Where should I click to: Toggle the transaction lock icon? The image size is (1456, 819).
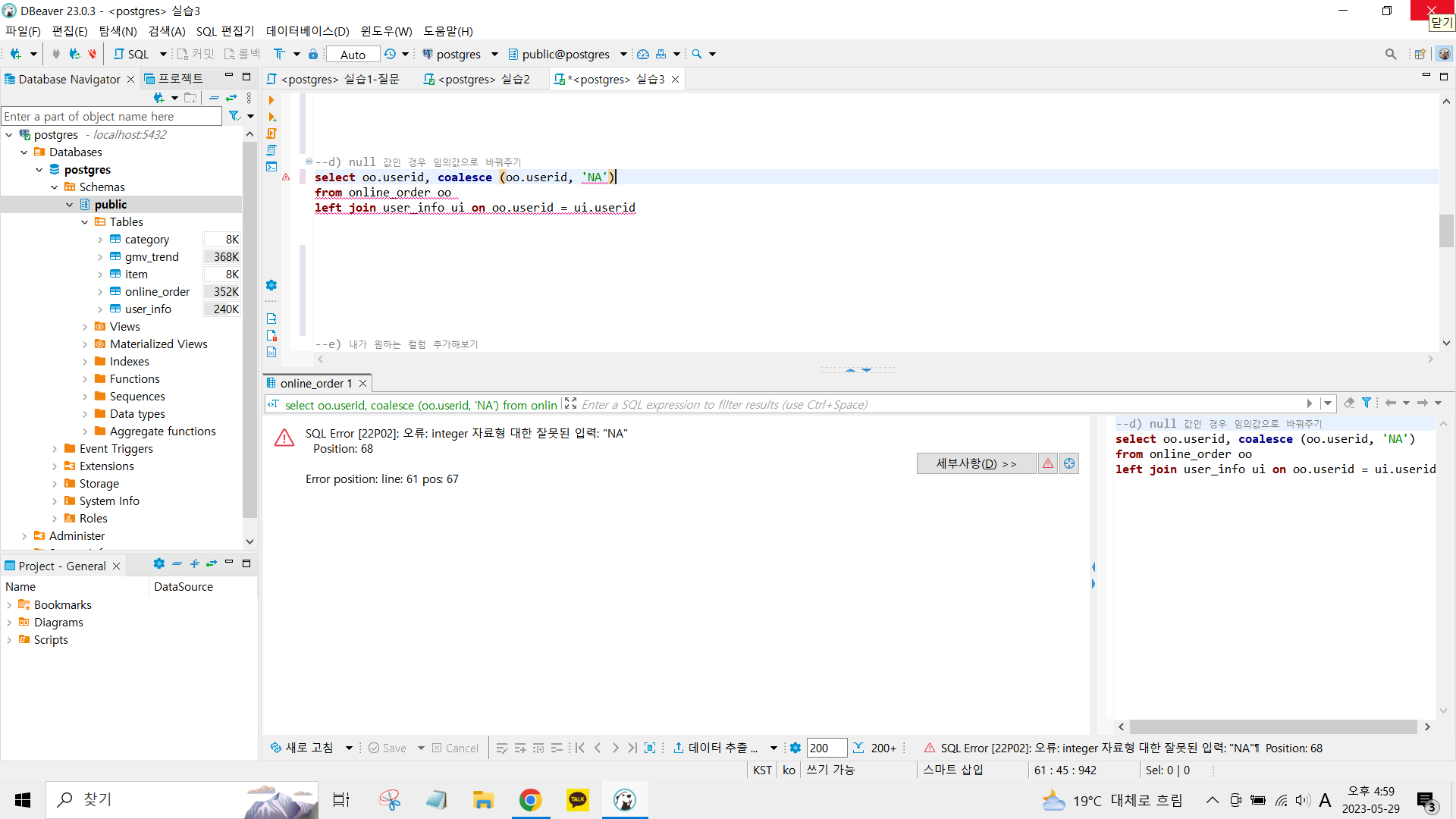(312, 54)
